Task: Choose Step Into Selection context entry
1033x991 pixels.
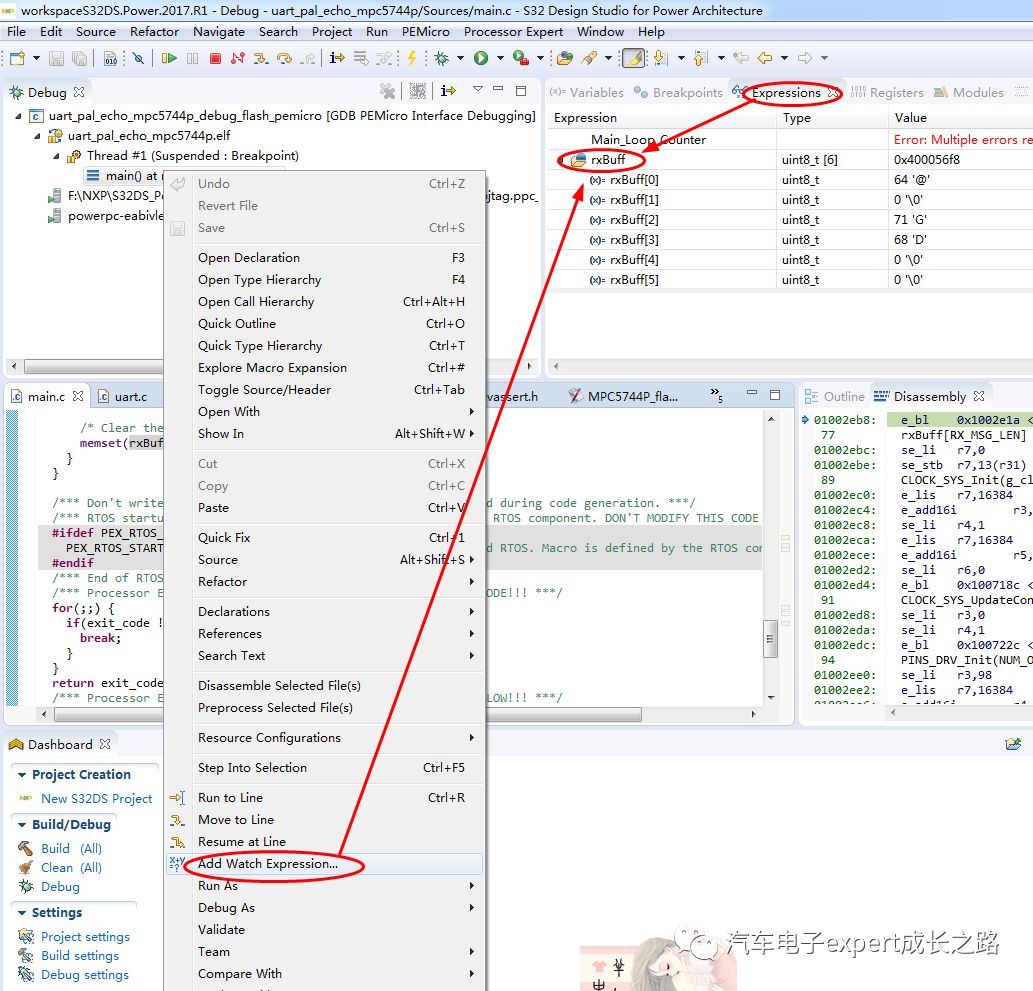Action: tap(325, 768)
